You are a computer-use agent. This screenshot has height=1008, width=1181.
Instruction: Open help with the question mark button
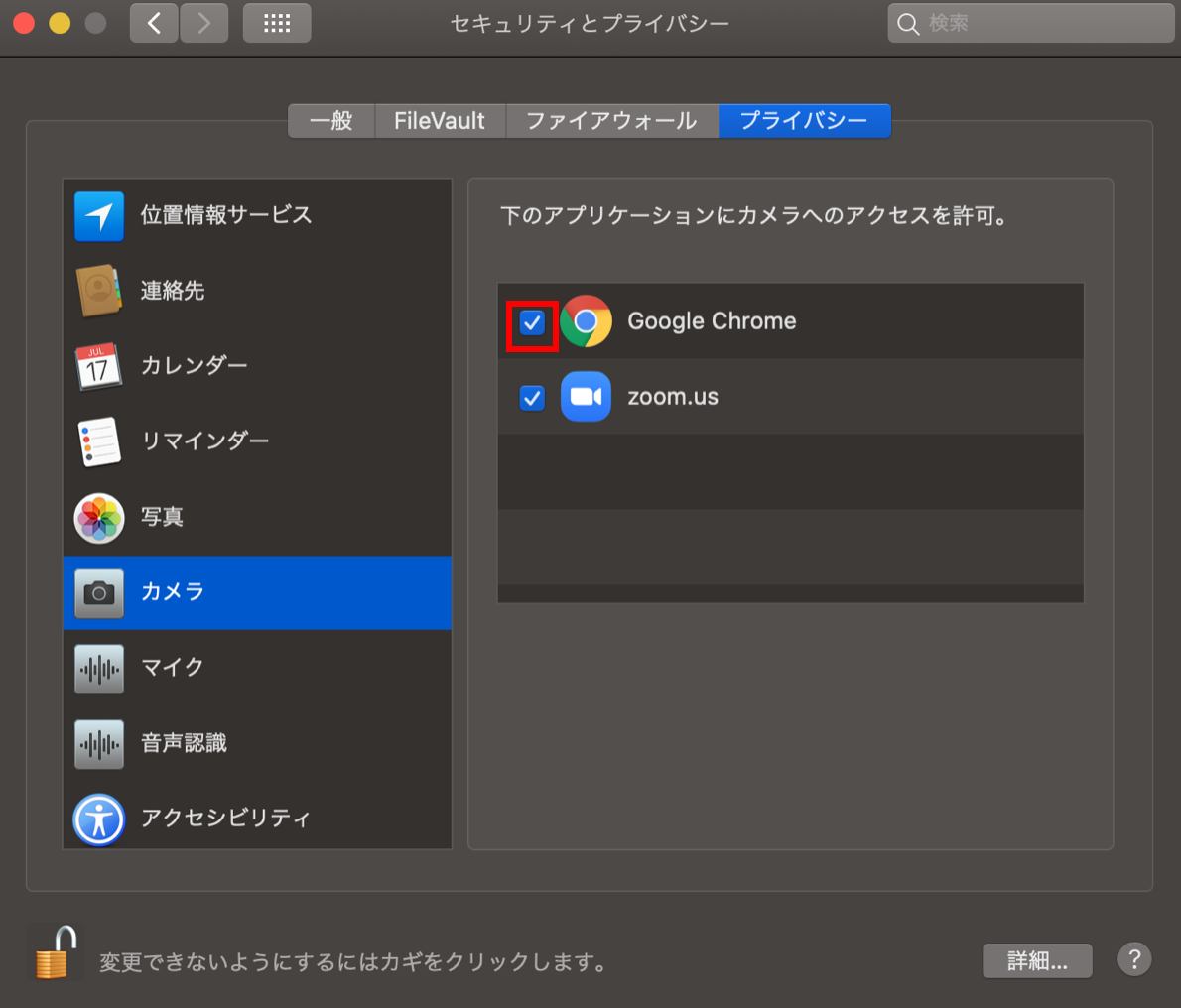[1134, 959]
